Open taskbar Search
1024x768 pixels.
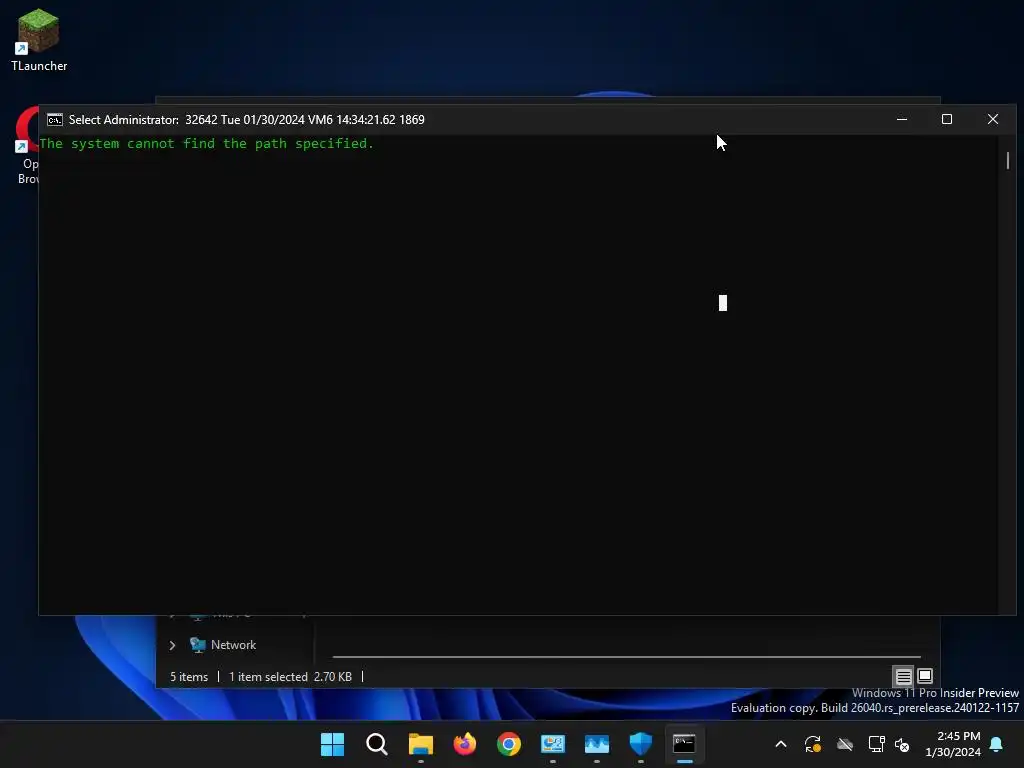tap(377, 744)
